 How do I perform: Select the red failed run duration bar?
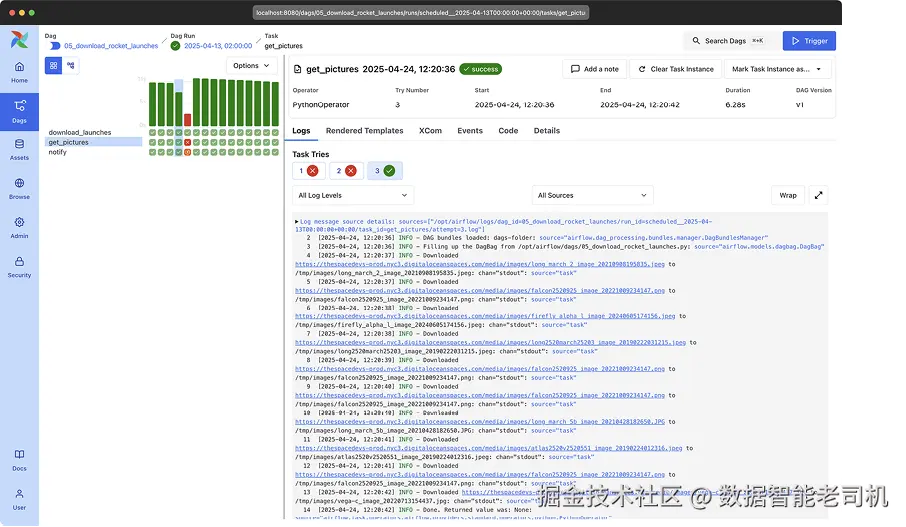coord(188,120)
